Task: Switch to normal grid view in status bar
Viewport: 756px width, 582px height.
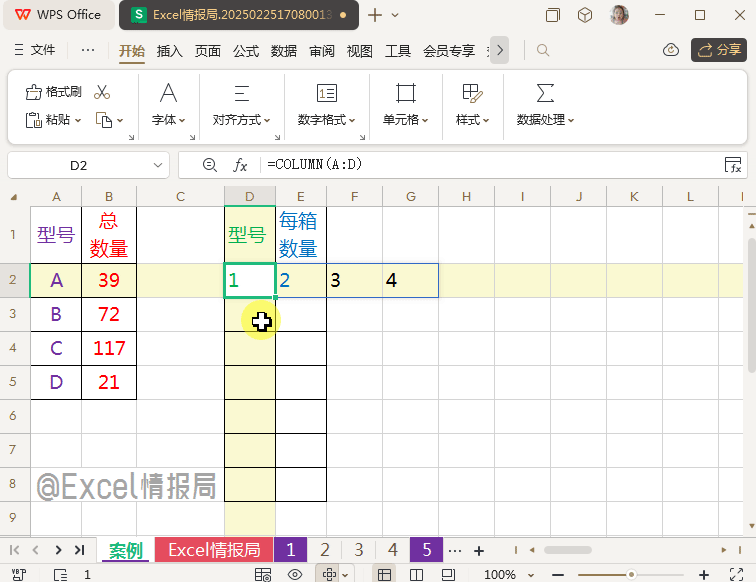Action: pos(383,574)
